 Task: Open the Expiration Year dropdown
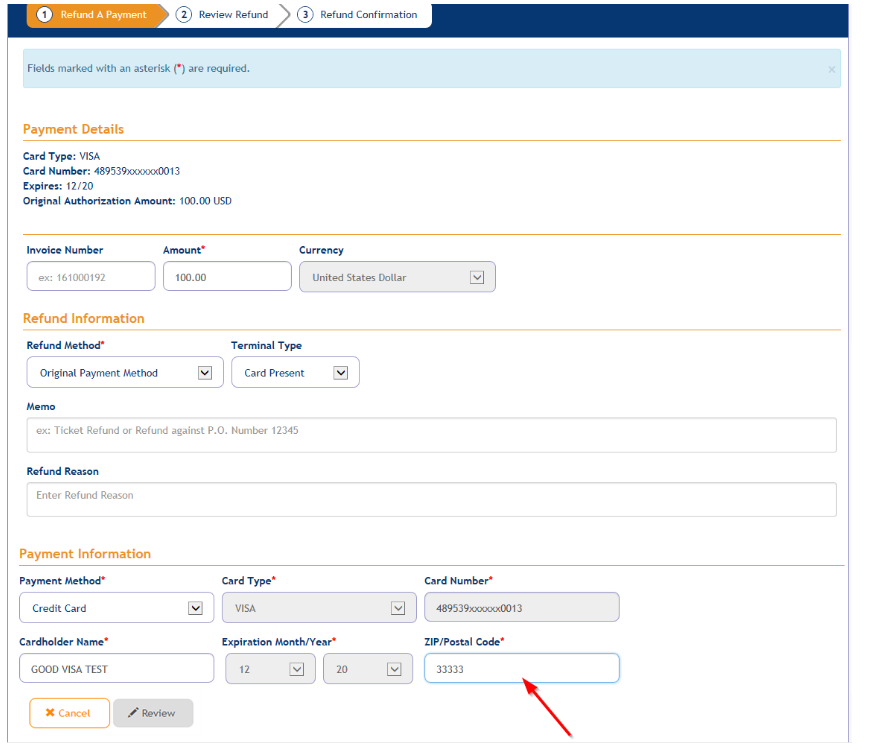click(x=367, y=669)
